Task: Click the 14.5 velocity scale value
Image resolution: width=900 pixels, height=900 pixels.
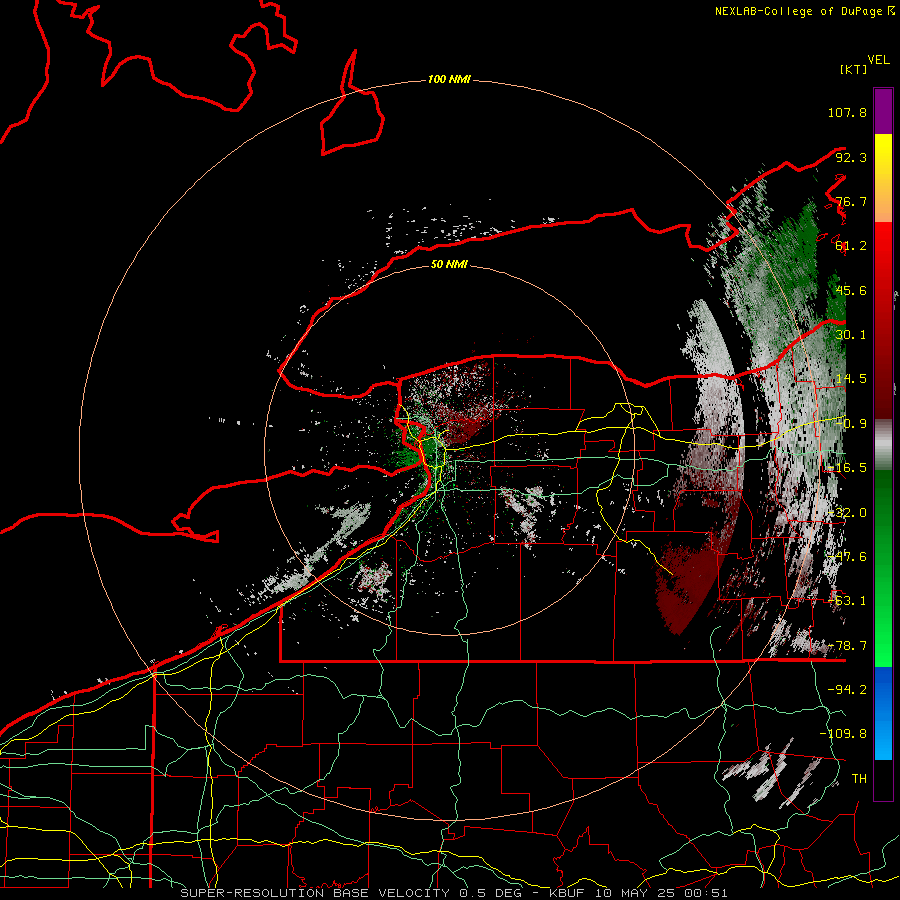Action: point(851,379)
